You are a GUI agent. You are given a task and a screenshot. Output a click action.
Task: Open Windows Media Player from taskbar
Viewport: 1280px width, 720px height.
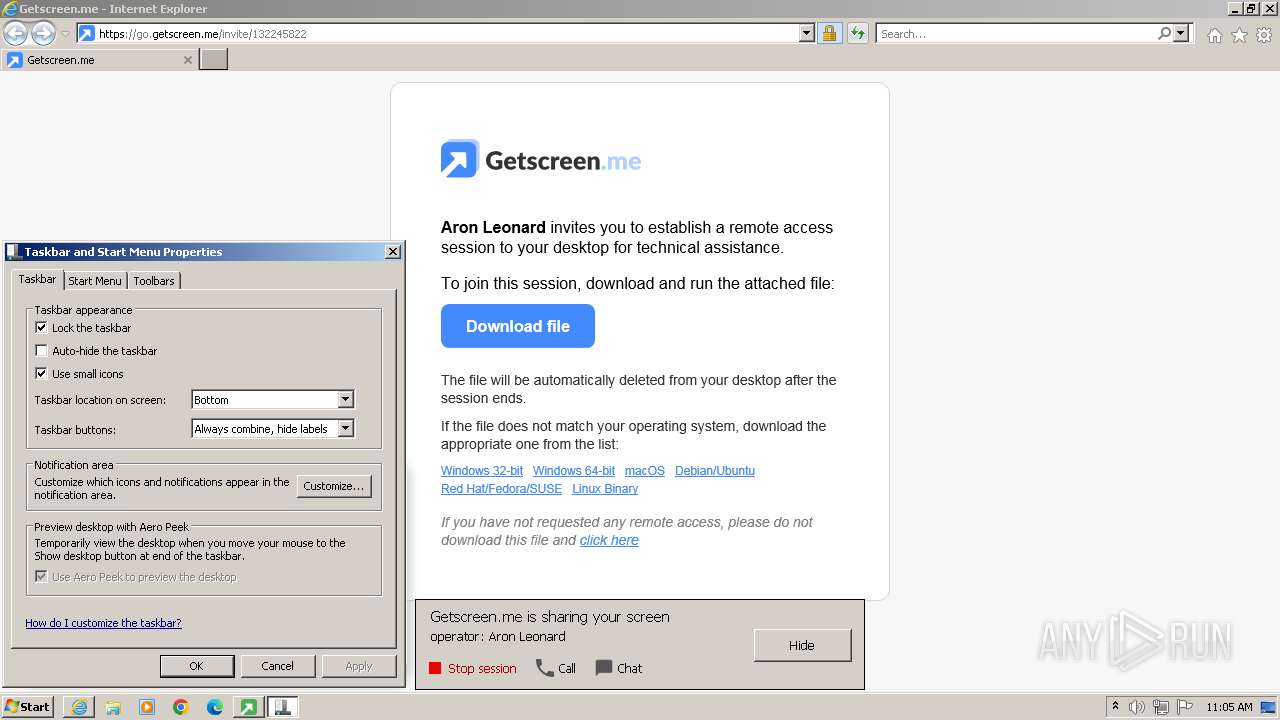[147, 707]
